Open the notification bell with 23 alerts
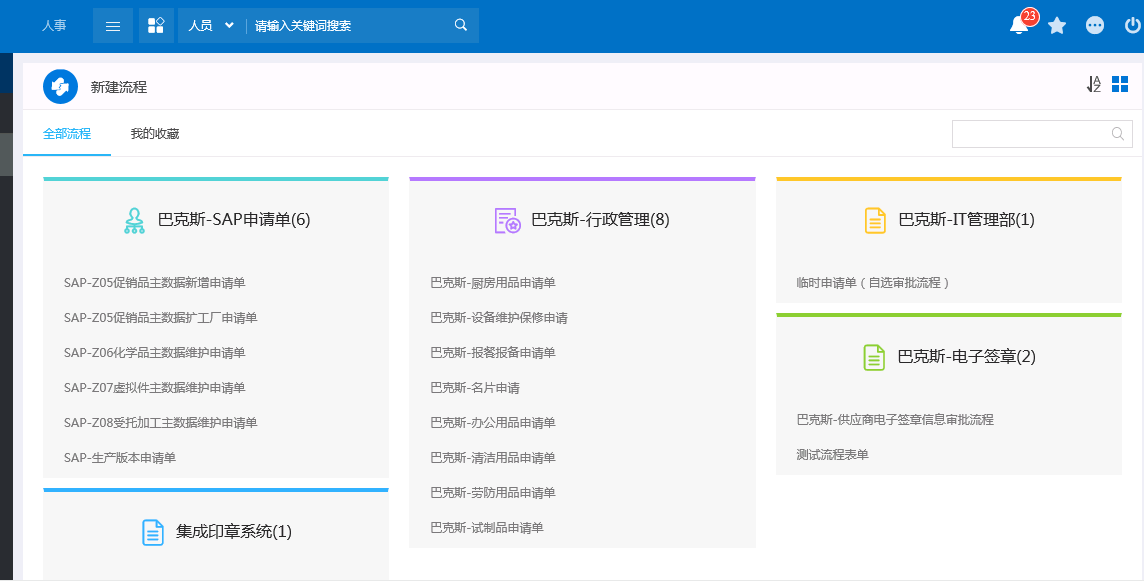 (x=1019, y=26)
